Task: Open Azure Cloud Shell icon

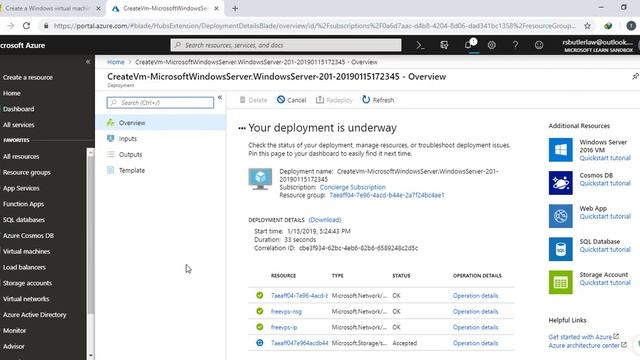Action: coord(420,45)
